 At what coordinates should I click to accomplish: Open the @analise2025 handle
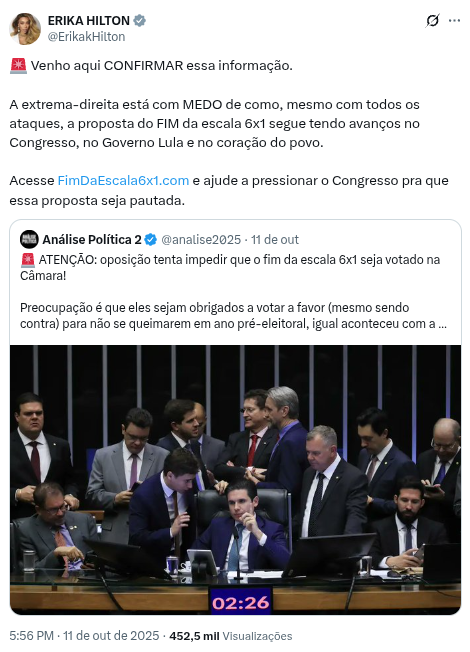(x=201, y=240)
